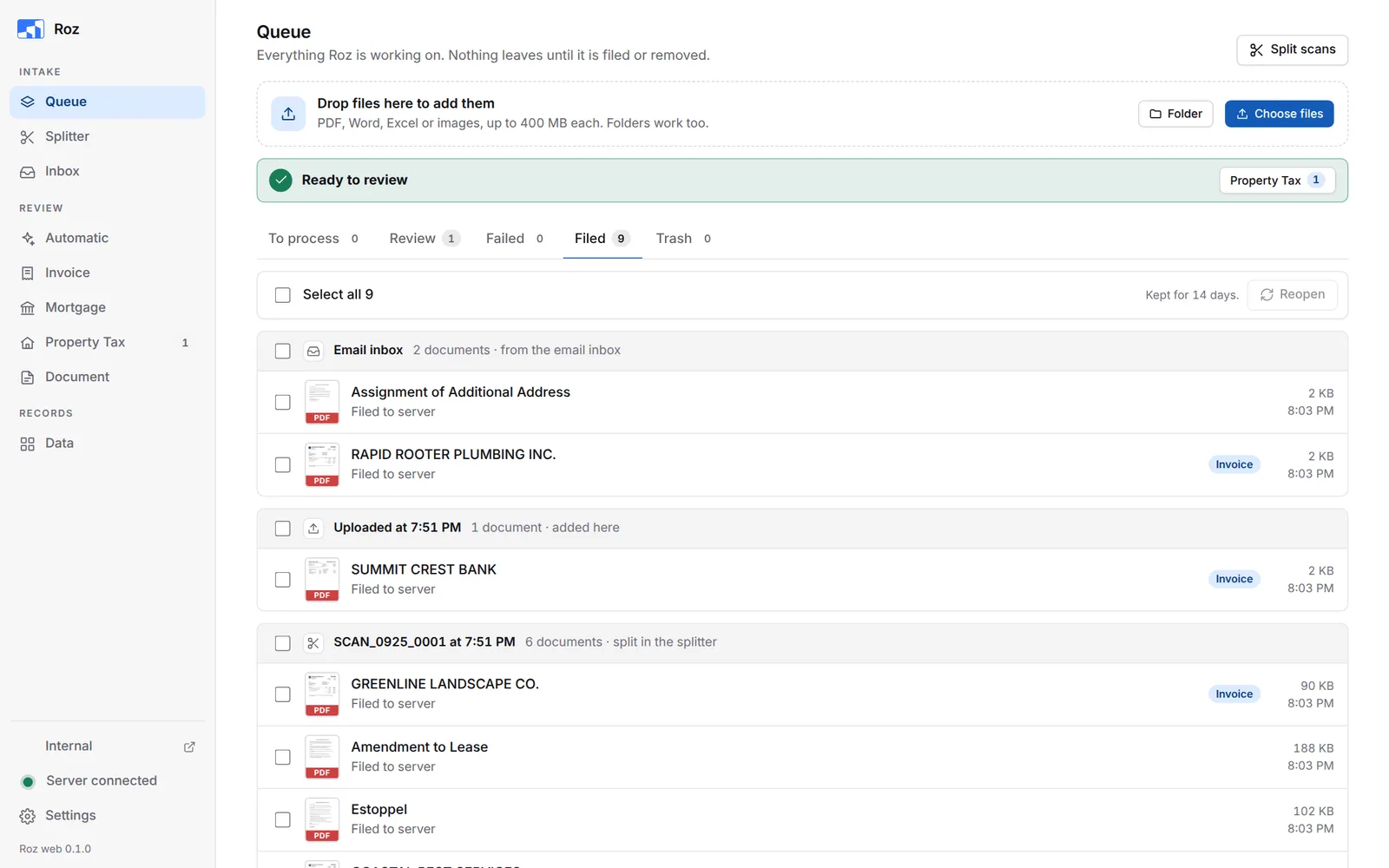This screenshot has width=1389, height=868.
Task: Go to Inbox in the sidebar
Action: (108, 171)
